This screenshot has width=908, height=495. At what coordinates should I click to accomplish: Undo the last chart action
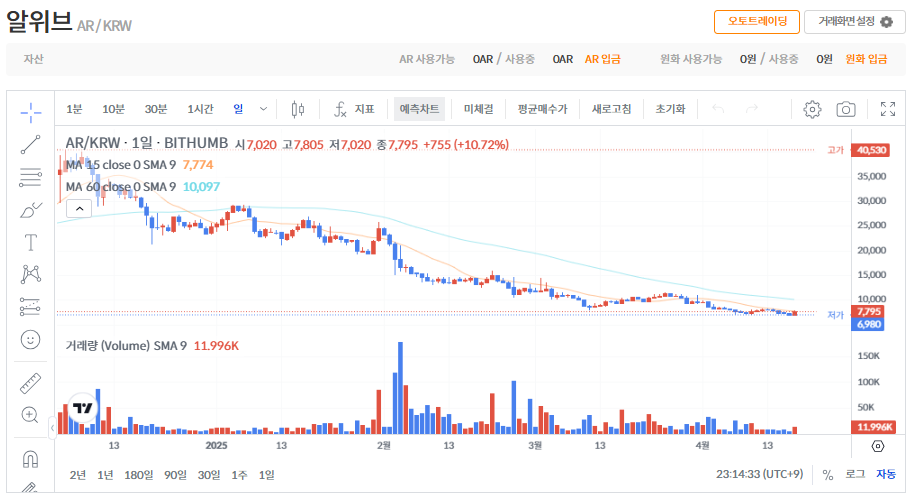(718, 109)
